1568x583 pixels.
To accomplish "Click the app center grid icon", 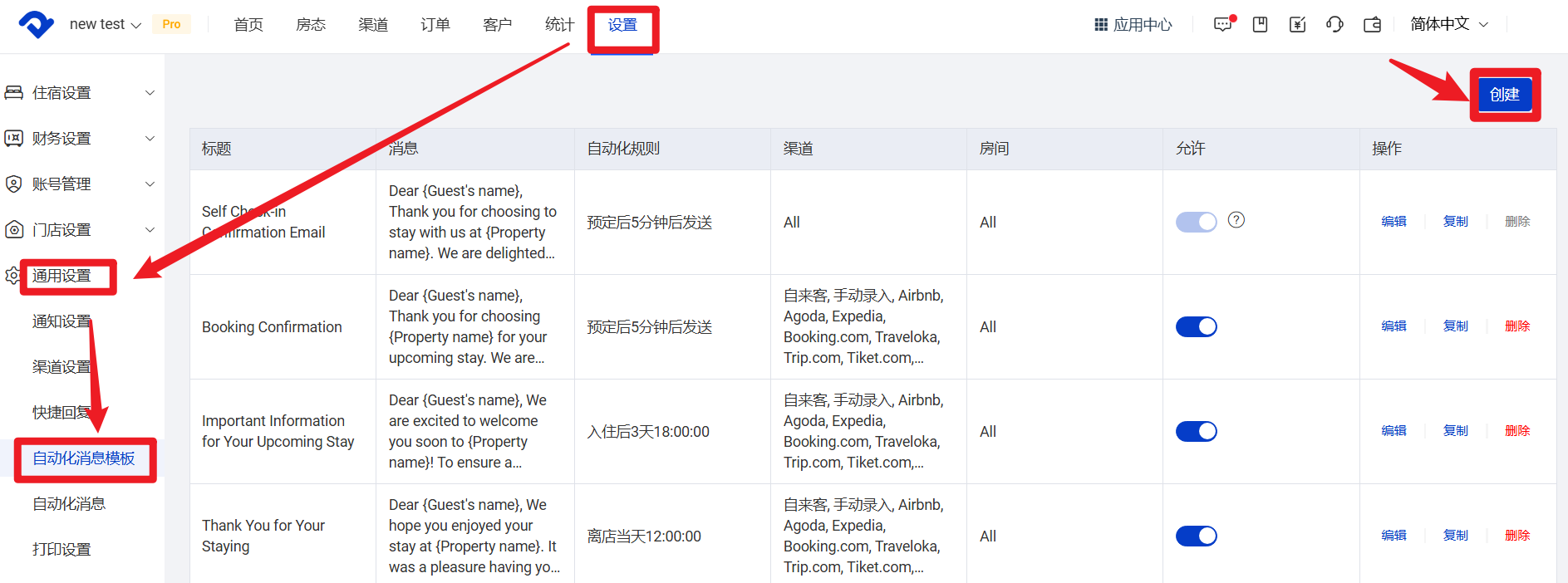I will (x=1101, y=24).
